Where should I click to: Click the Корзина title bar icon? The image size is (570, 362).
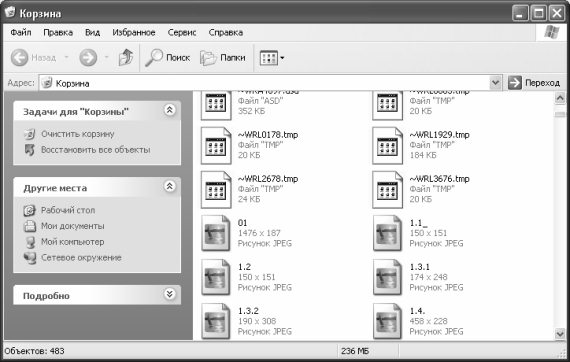click(10, 13)
